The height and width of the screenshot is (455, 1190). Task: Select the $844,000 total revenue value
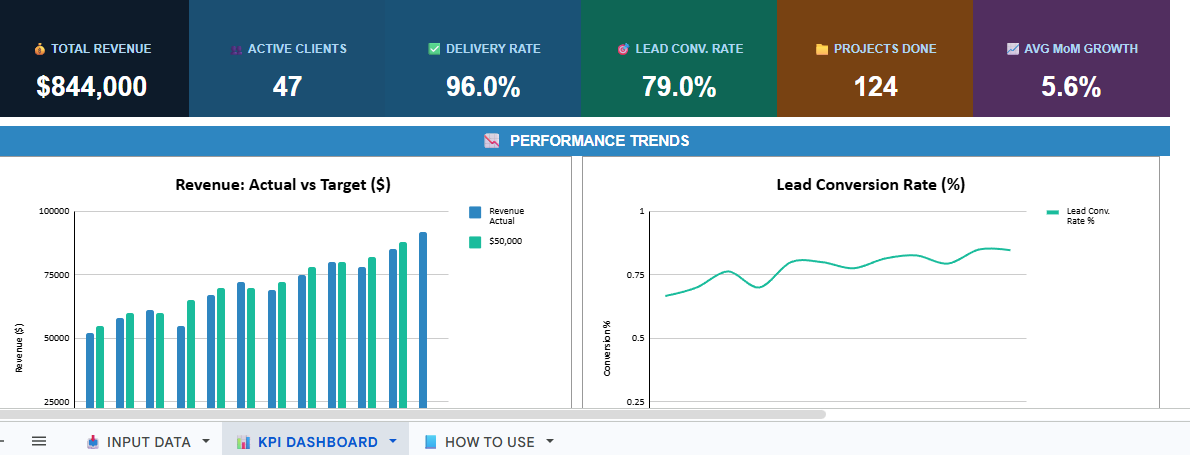click(x=92, y=87)
